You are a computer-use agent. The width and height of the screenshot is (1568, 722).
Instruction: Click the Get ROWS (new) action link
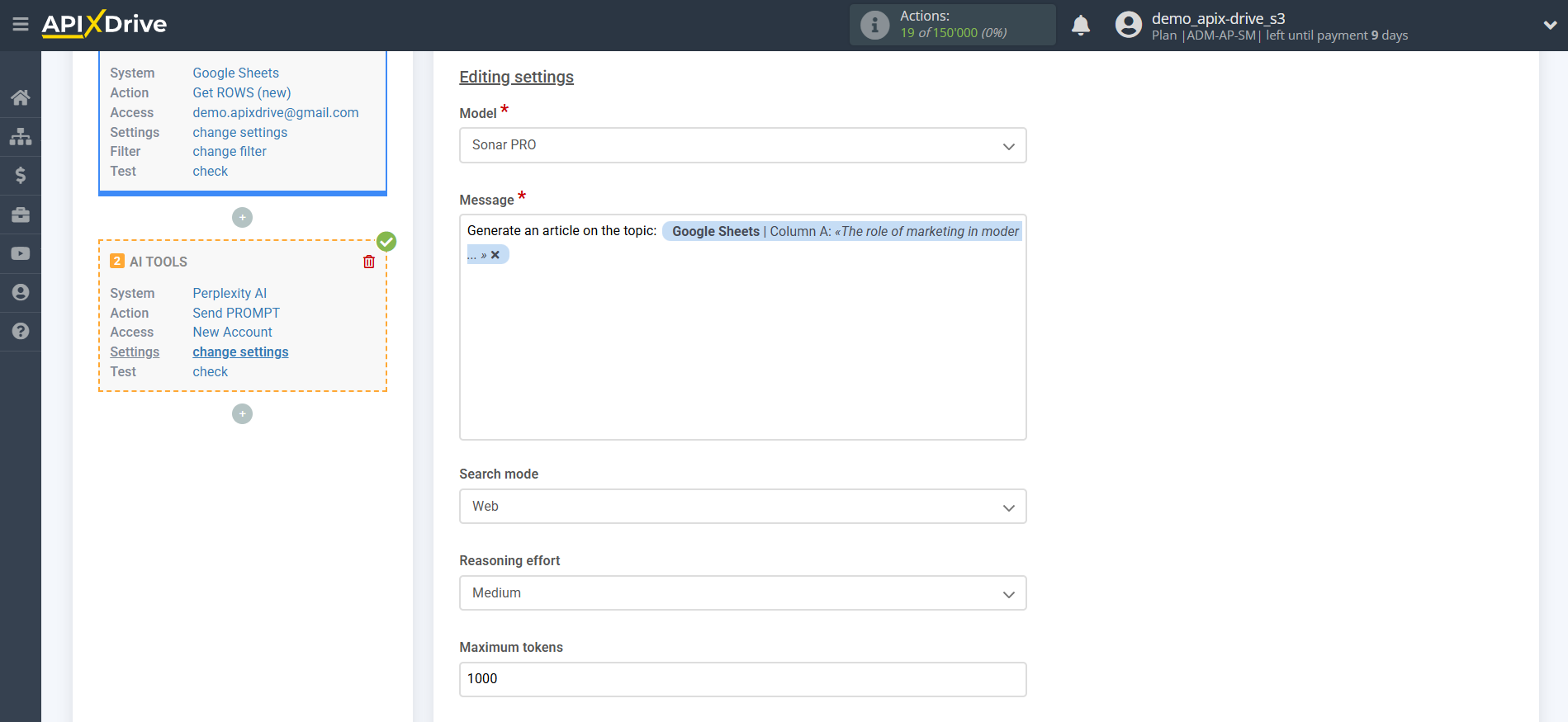241,92
